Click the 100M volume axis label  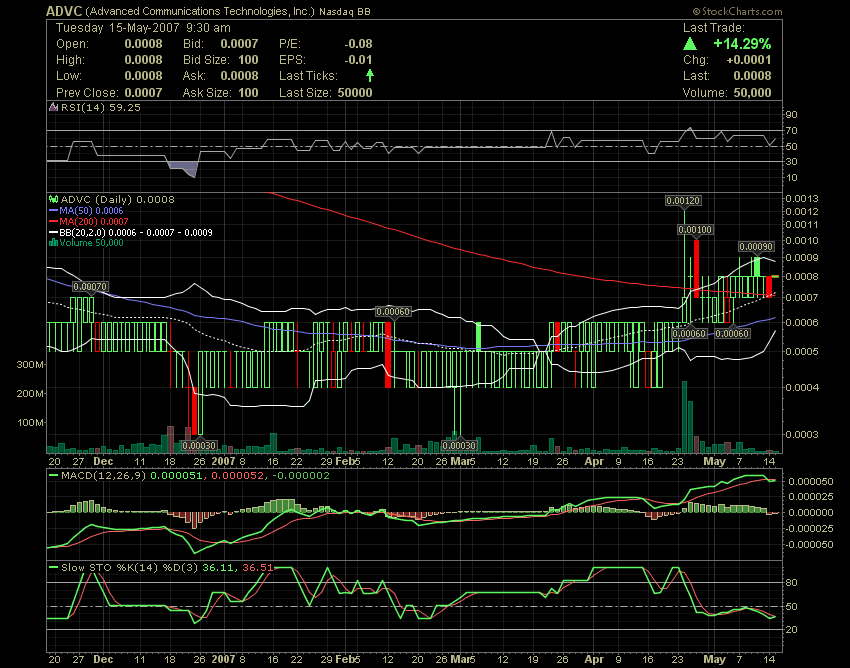pos(31,422)
